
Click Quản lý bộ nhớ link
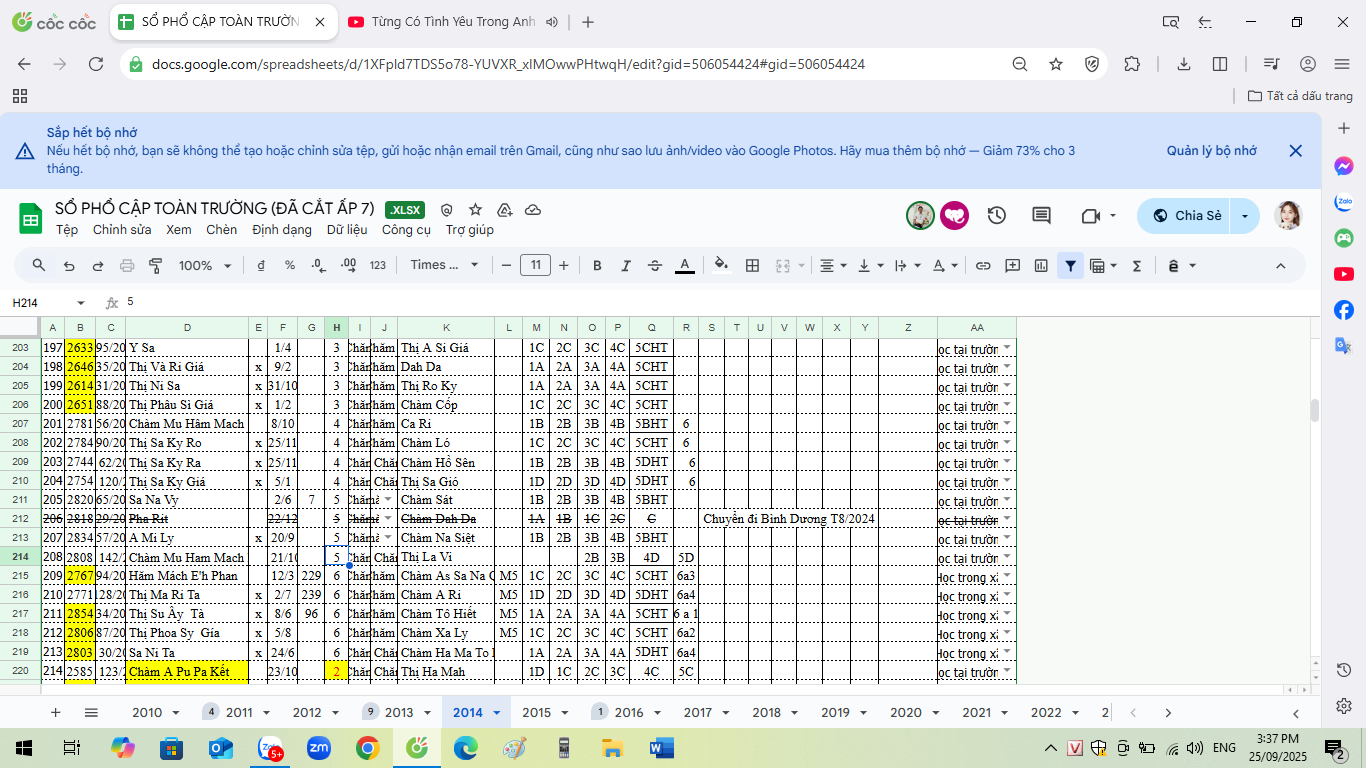1211,151
